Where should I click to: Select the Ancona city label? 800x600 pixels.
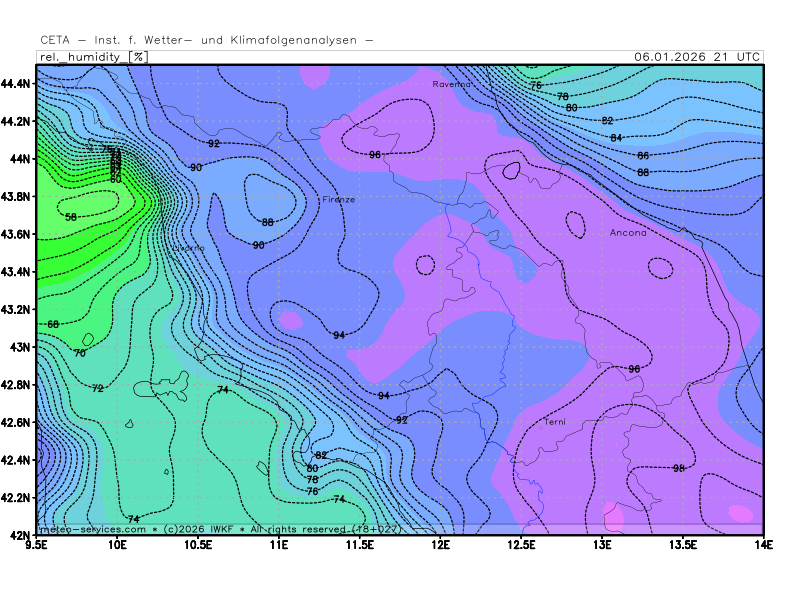point(628,233)
